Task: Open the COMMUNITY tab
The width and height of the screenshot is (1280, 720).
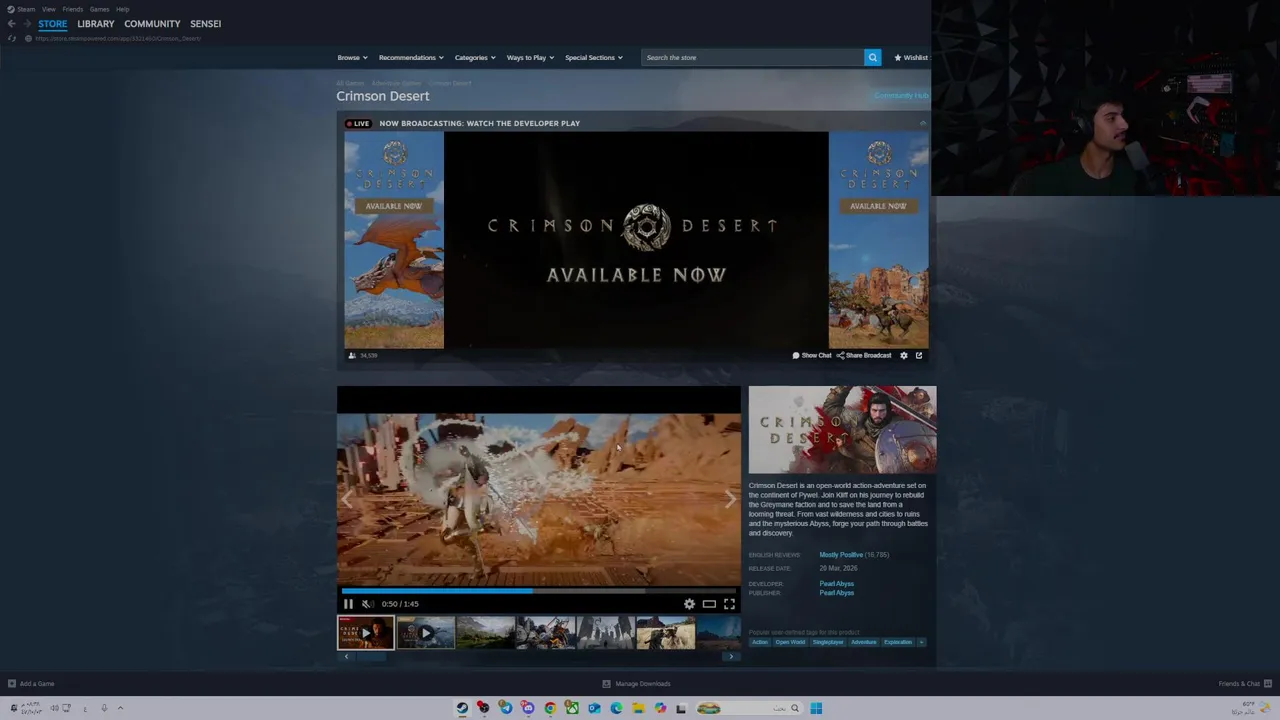Action: pos(152,24)
